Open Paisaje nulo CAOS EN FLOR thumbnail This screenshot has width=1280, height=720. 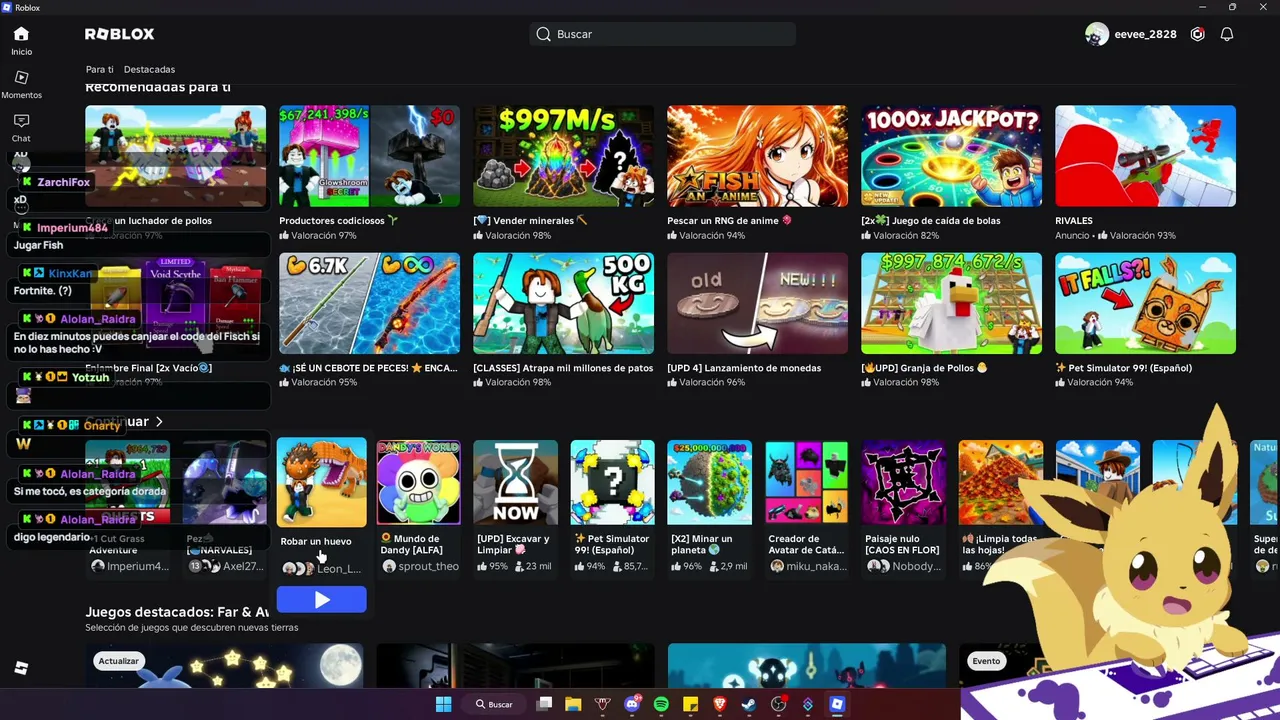tap(903, 482)
